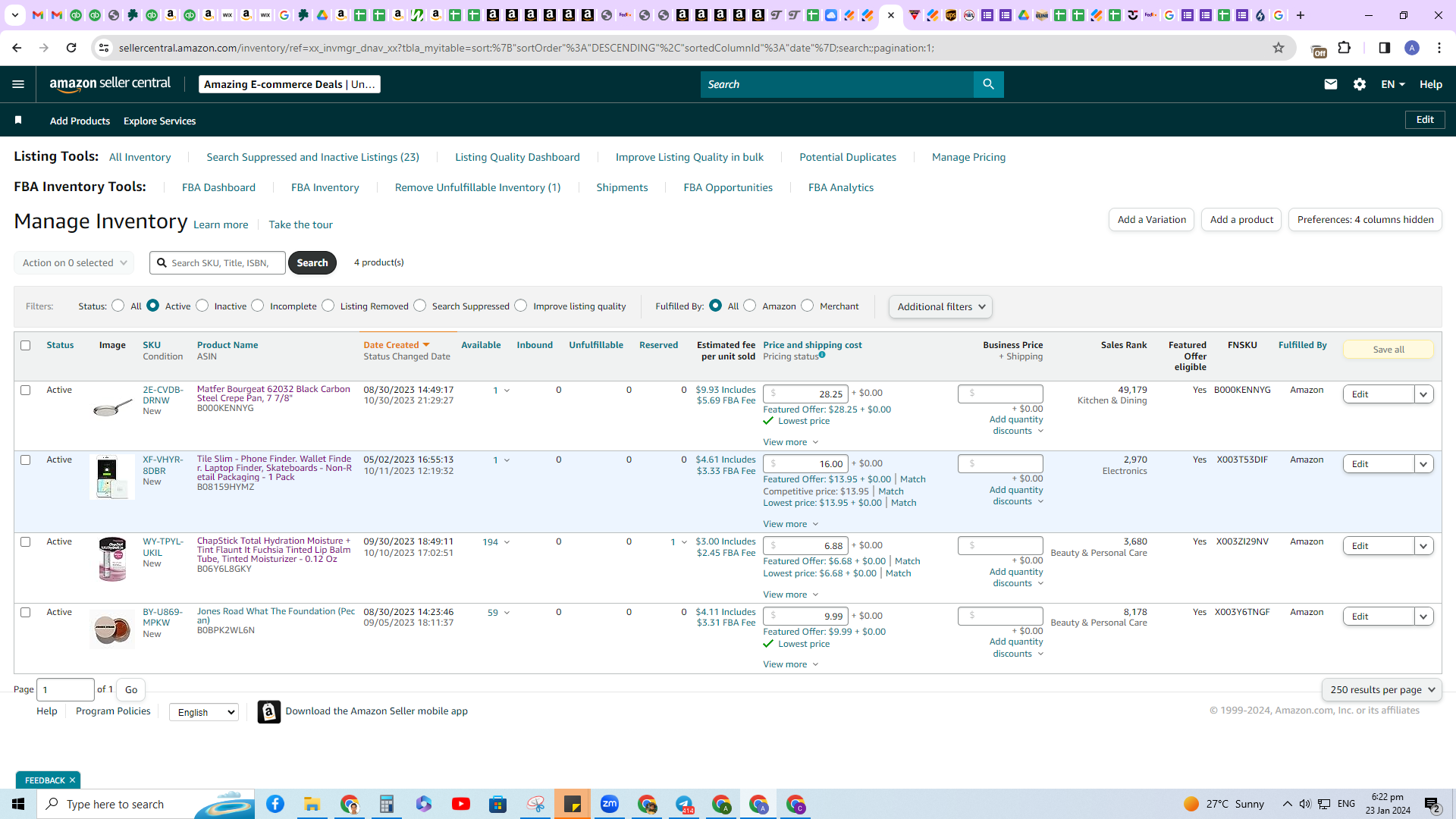Open Sticky Notes from the taskbar
The image size is (1456, 819).
tap(573, 804)
